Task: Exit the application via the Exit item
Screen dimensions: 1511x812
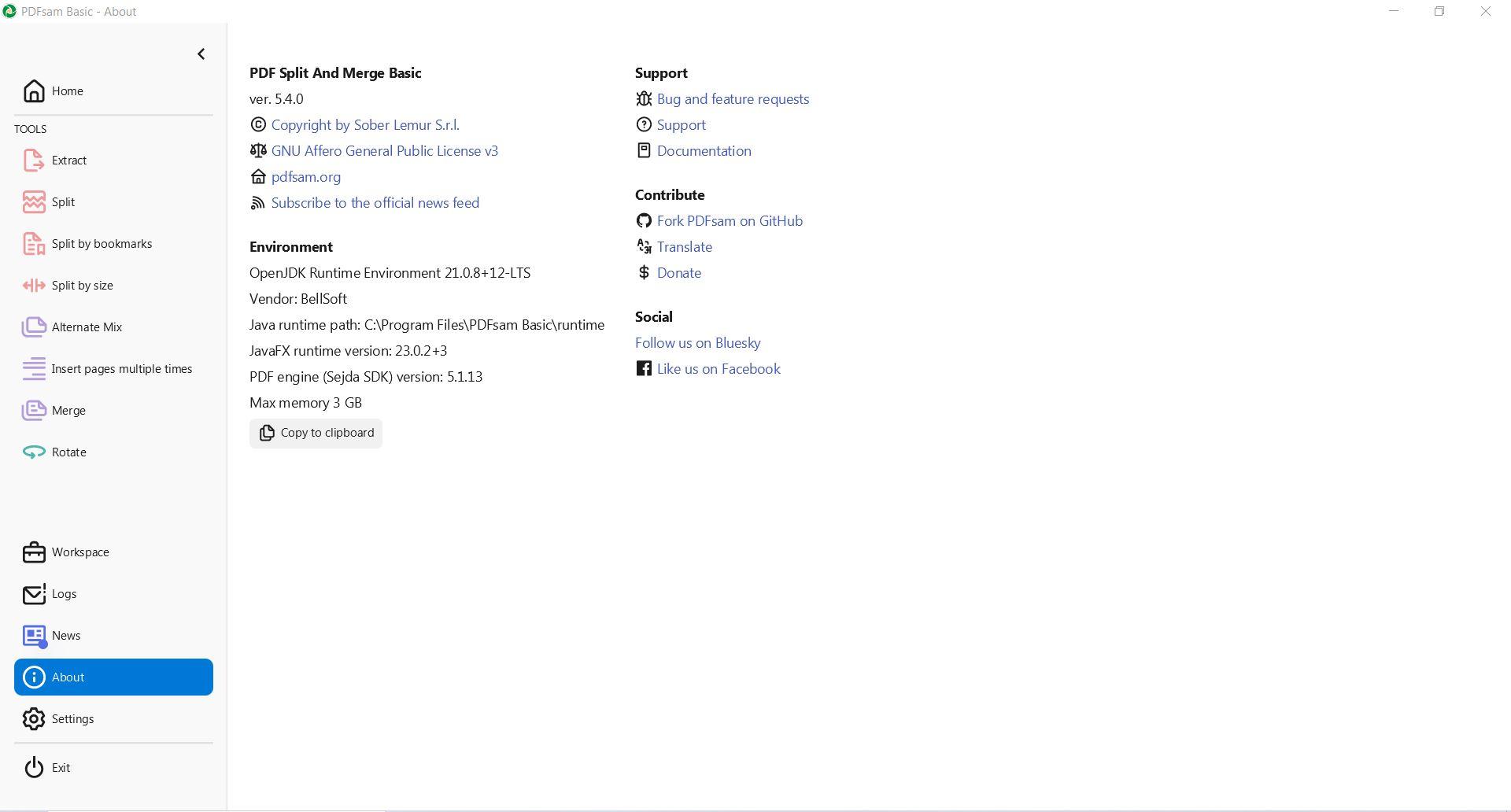Action: [61, 768]
